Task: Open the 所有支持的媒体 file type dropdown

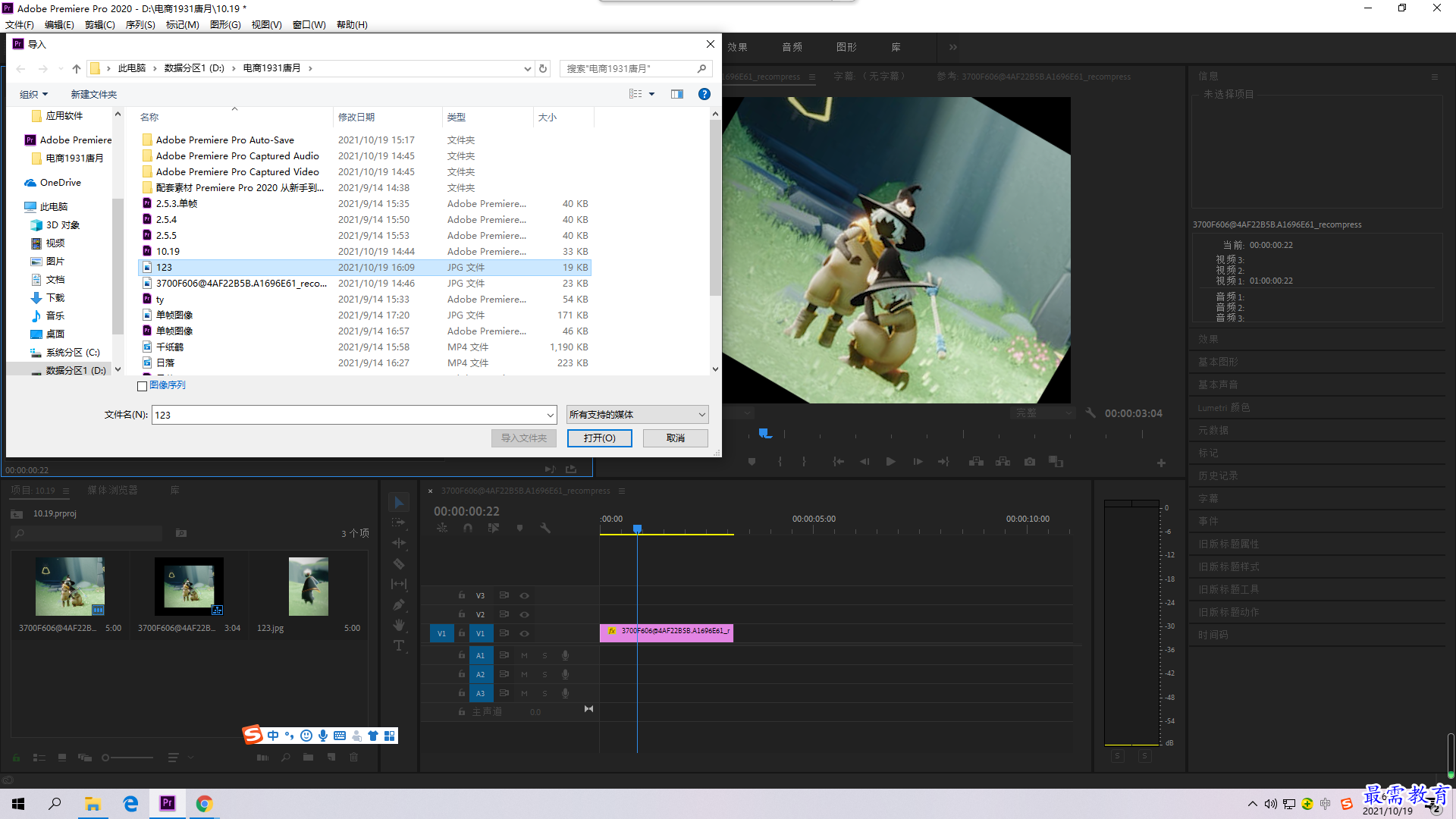Action: 637,415
